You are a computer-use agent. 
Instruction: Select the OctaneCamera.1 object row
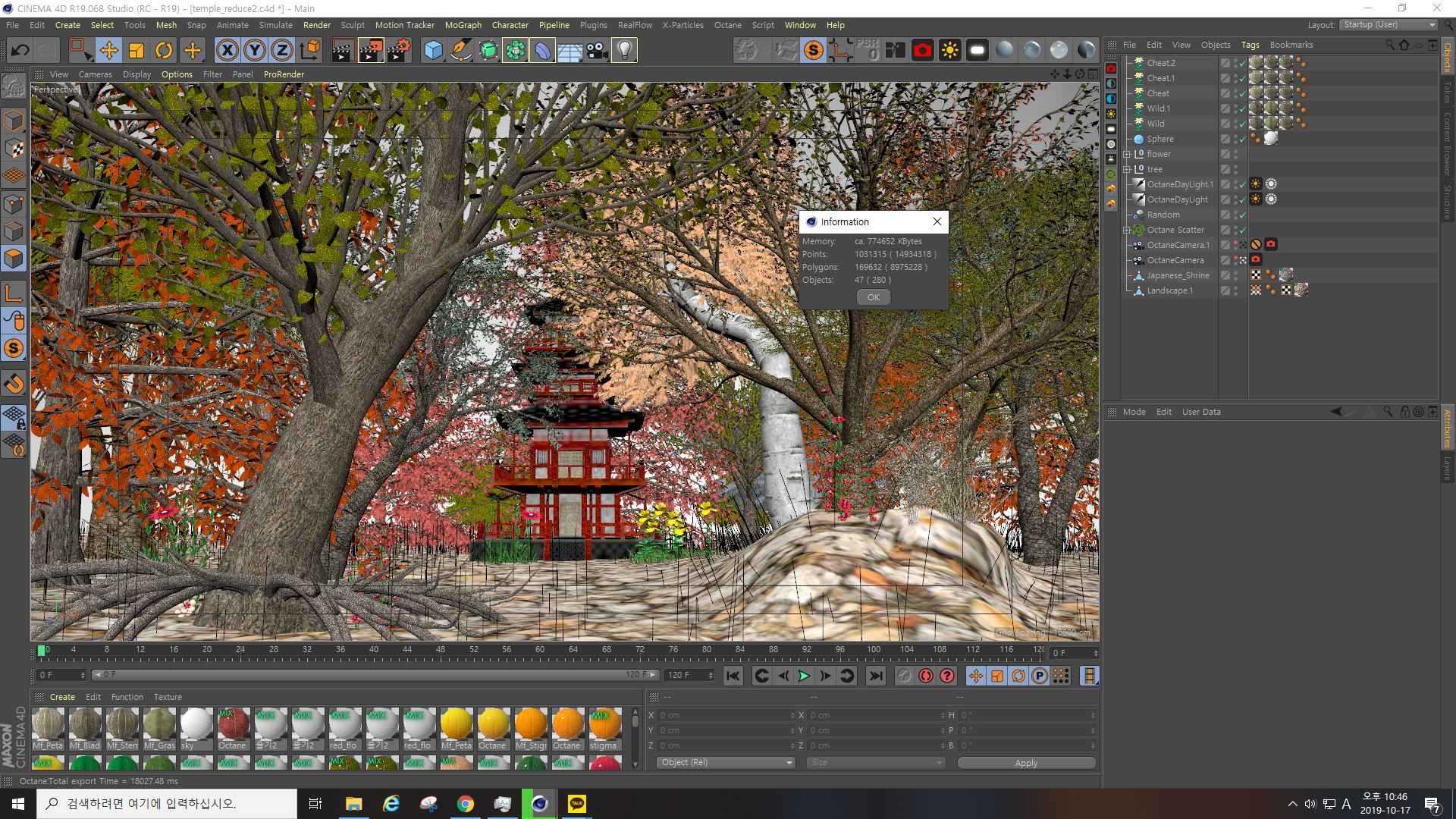click(x=1178, y=245)
